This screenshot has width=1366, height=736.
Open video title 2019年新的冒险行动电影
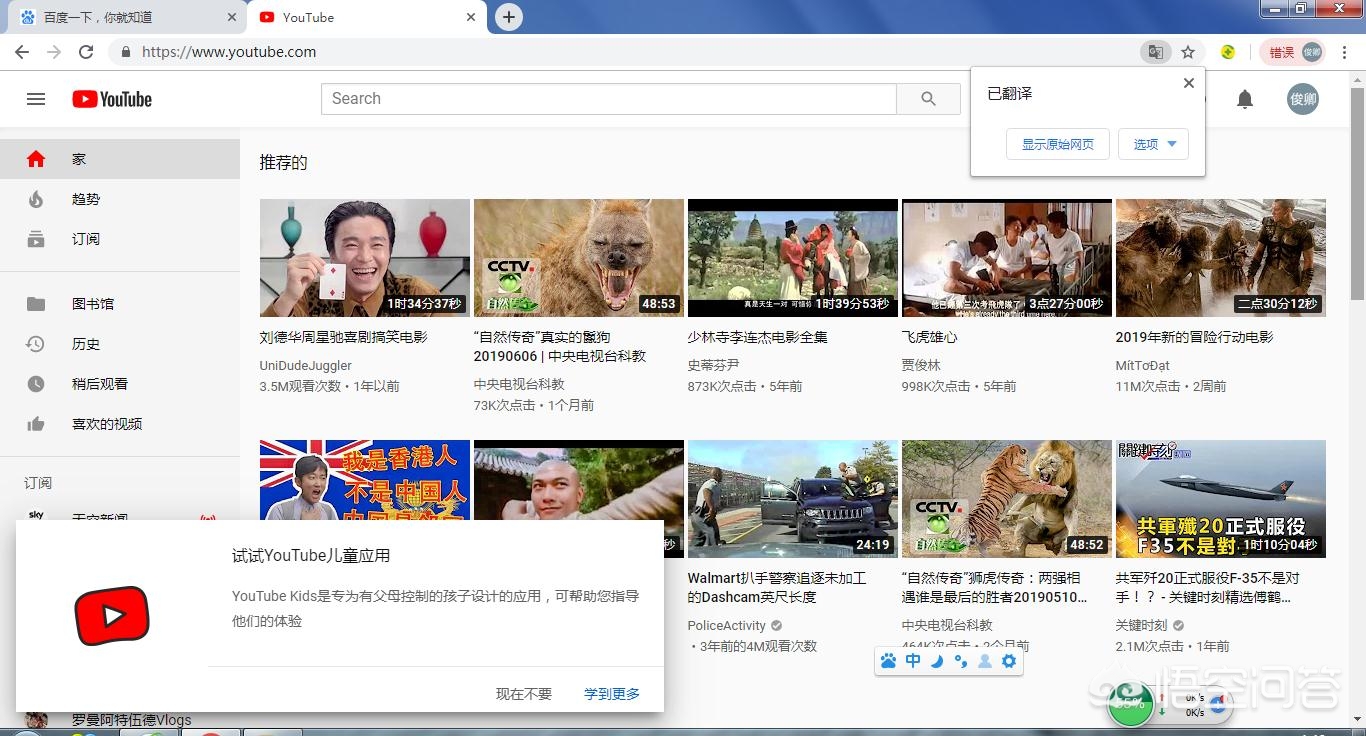pos(1195,337)
